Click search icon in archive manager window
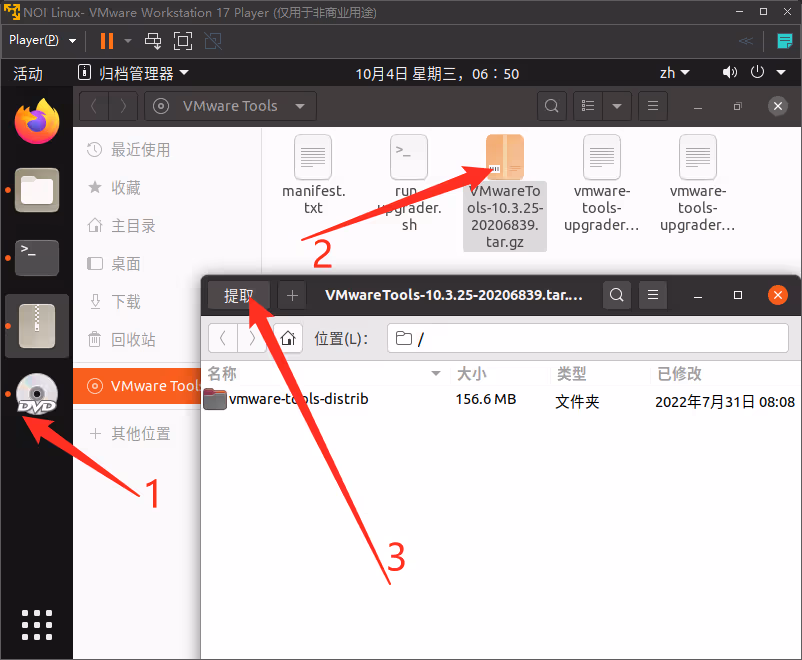 coord(618,295)
